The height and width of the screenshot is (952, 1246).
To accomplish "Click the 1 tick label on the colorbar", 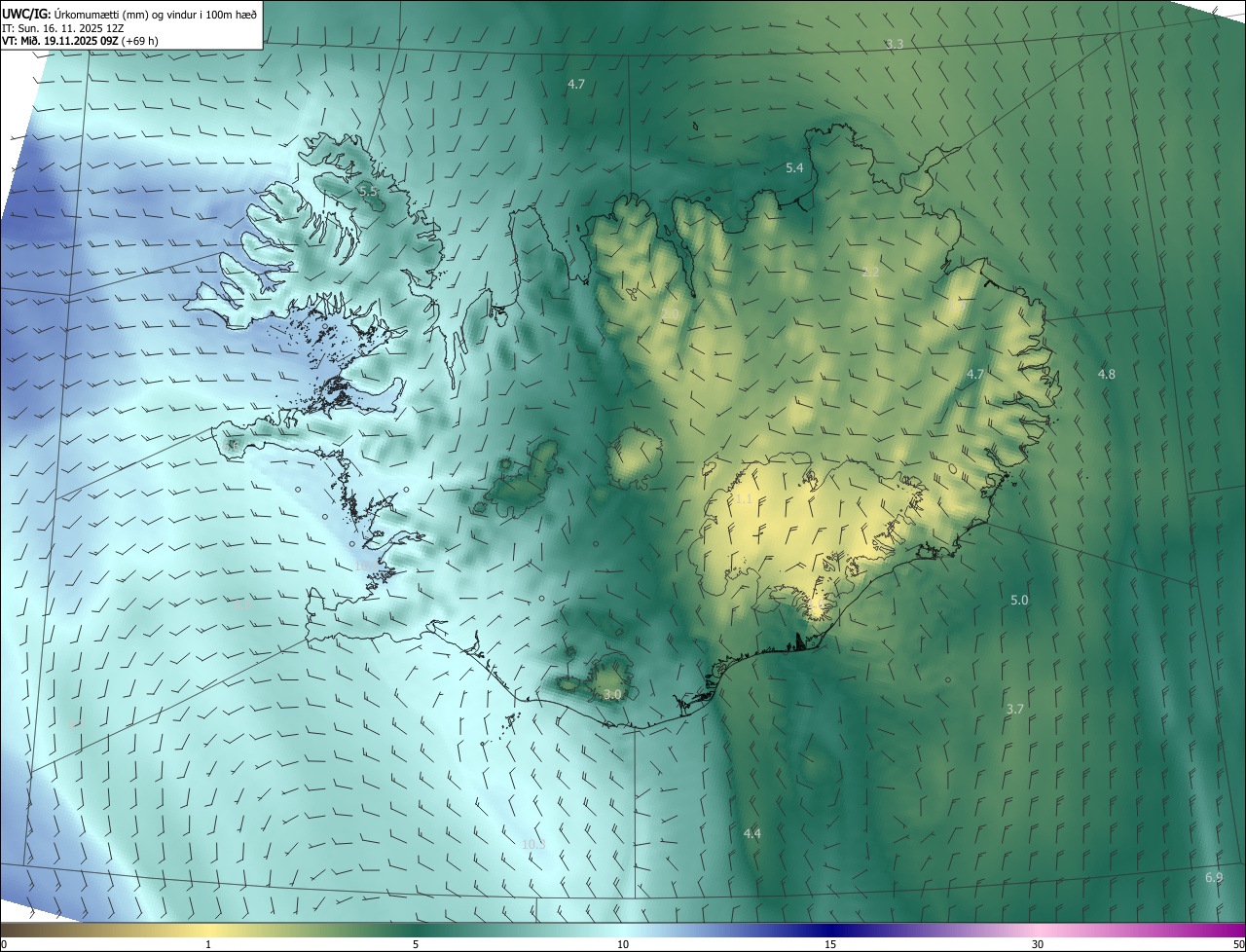I will pos(208,944).
